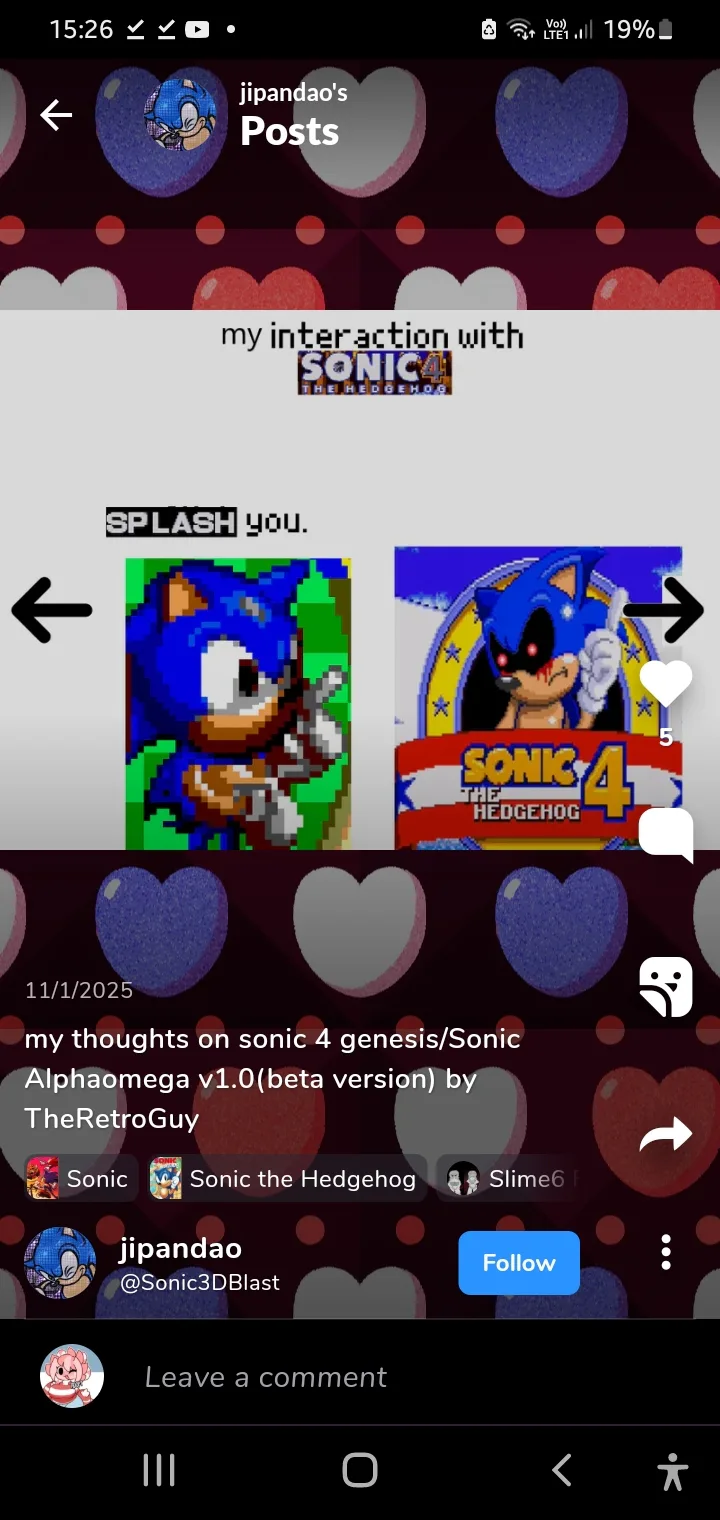
Task: Open the Sonic the Hedgehog community tag
Action: tap(287, 1179)
